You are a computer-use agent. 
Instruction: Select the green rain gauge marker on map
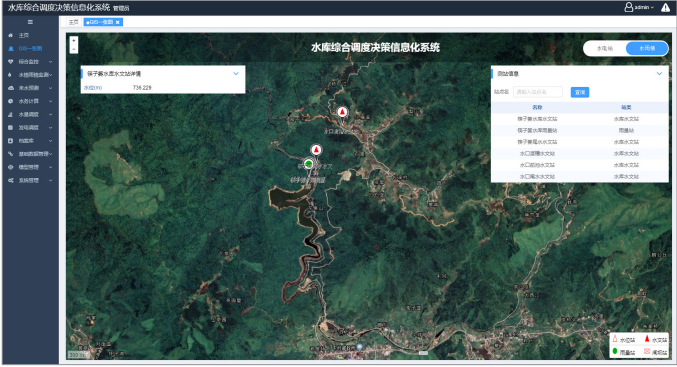pos(308,164)
